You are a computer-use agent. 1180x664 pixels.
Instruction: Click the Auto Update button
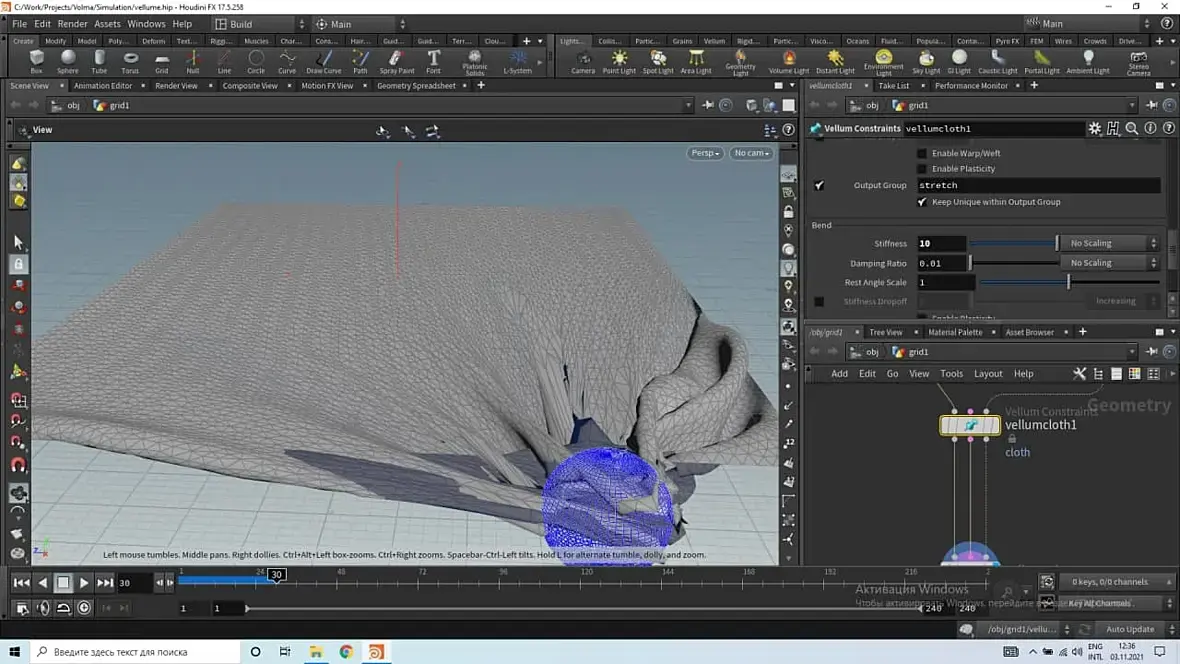(x=1130, y=629)
